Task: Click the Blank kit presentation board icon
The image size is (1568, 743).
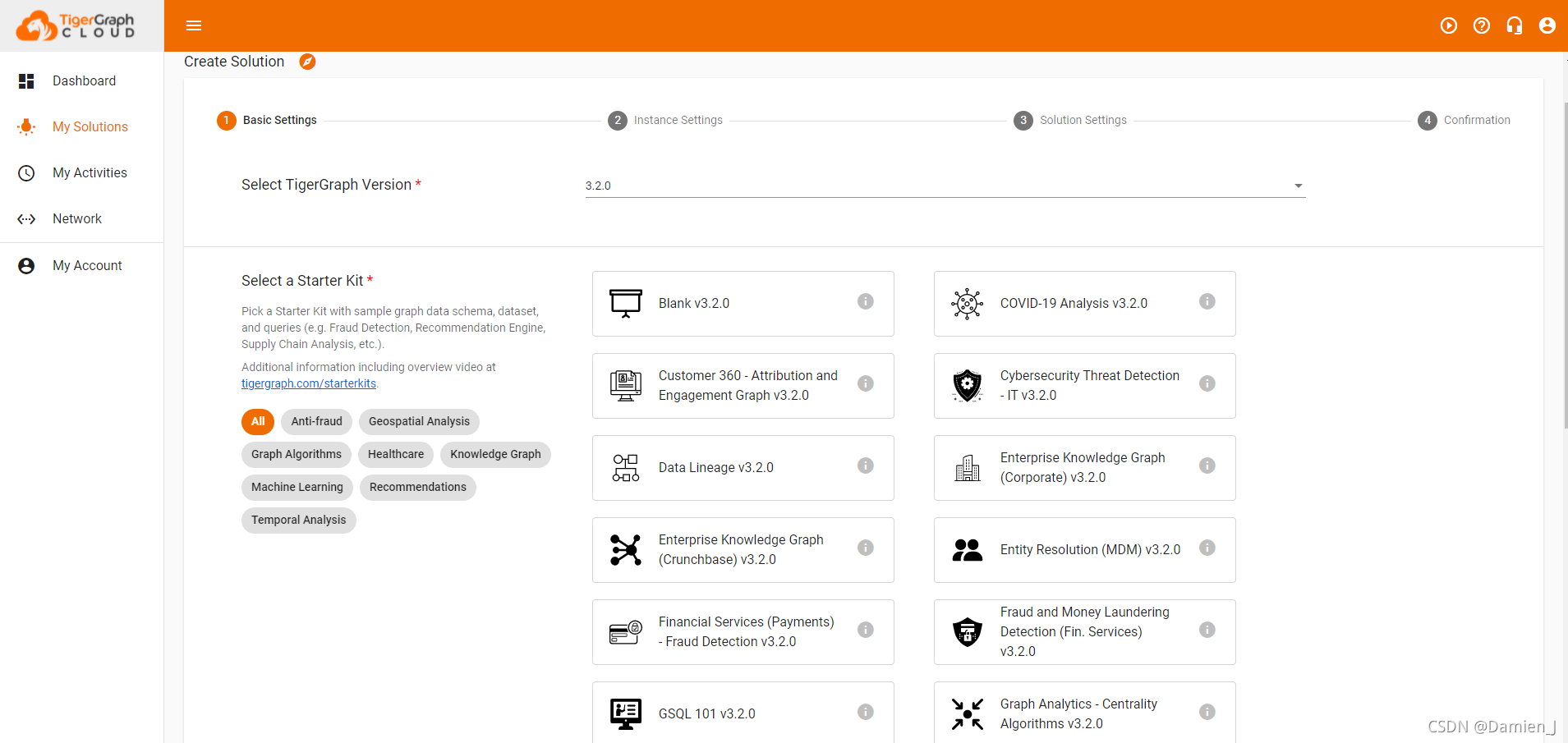Action: [626, 303]
